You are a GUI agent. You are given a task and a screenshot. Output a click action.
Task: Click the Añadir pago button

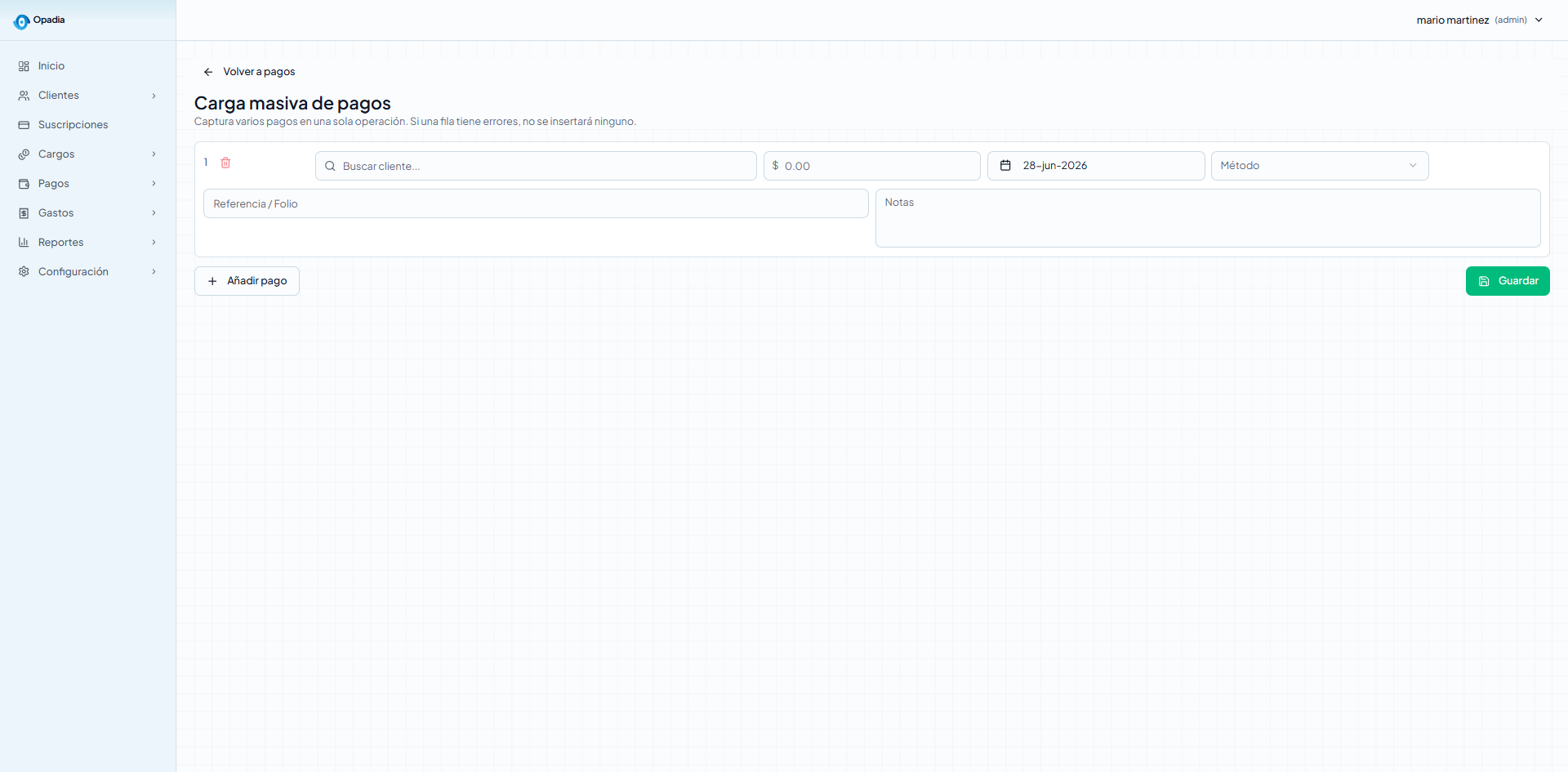click(247, 281)
